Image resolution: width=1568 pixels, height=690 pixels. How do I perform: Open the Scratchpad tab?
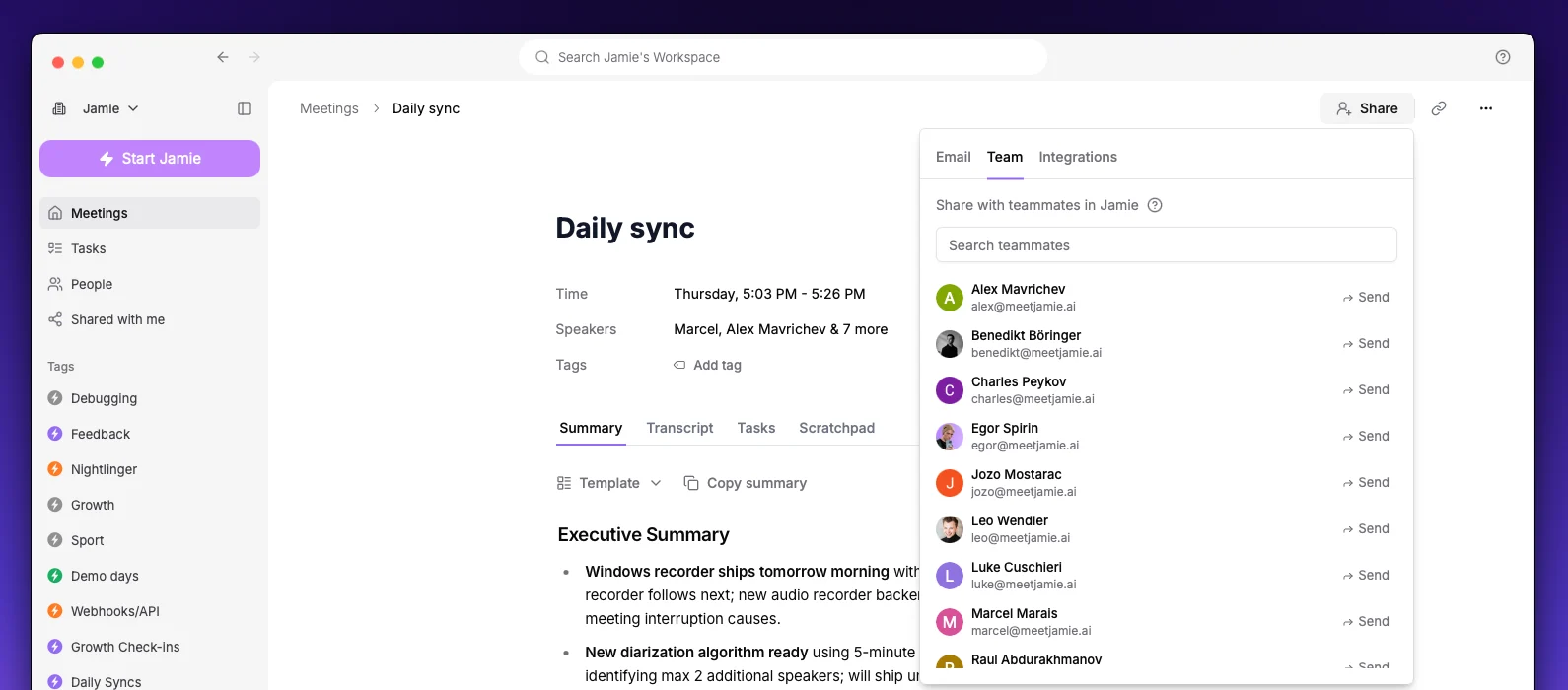click(837, 428)
